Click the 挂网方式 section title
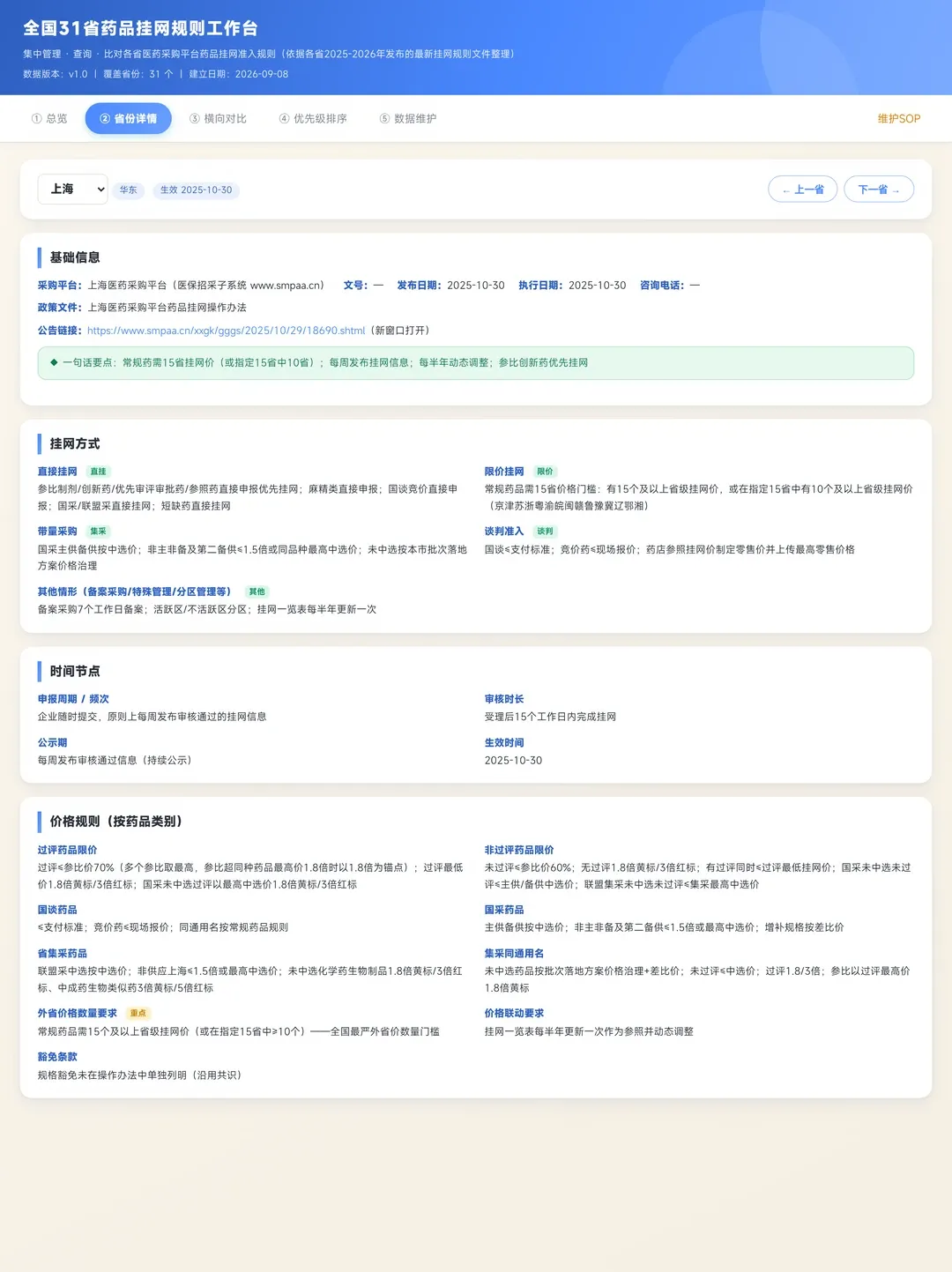Viewport: 952px width, 1272px height. point(75,443)
